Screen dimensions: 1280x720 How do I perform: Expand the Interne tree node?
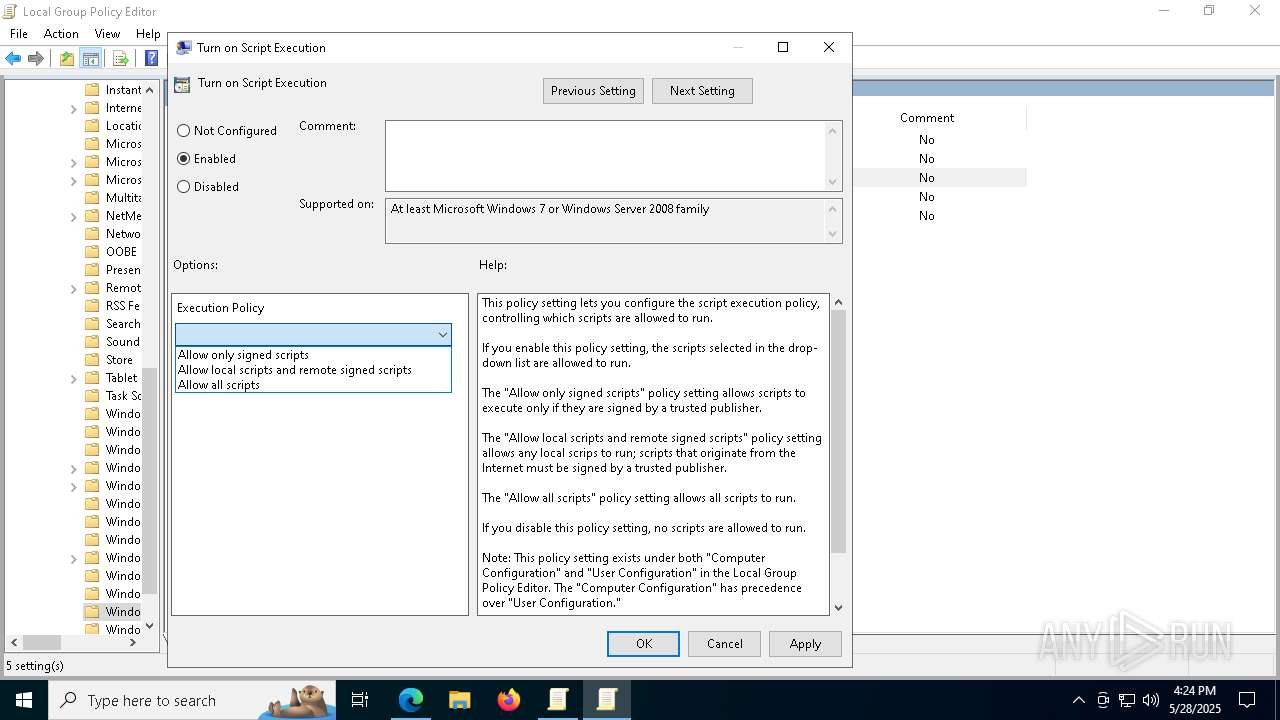pyautogui.click(x=73, y=108)
